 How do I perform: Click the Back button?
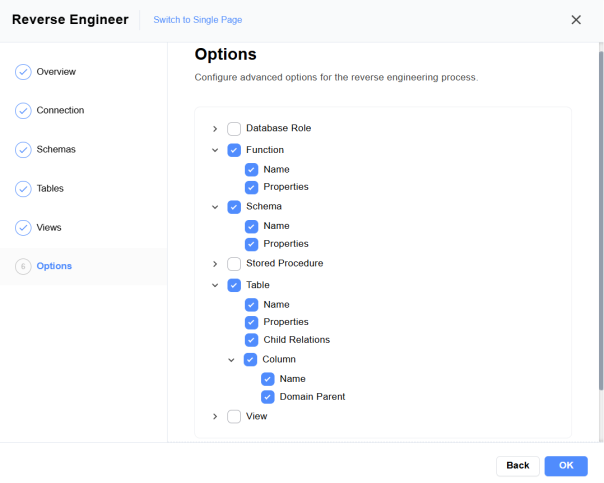(x=518, y=466)
